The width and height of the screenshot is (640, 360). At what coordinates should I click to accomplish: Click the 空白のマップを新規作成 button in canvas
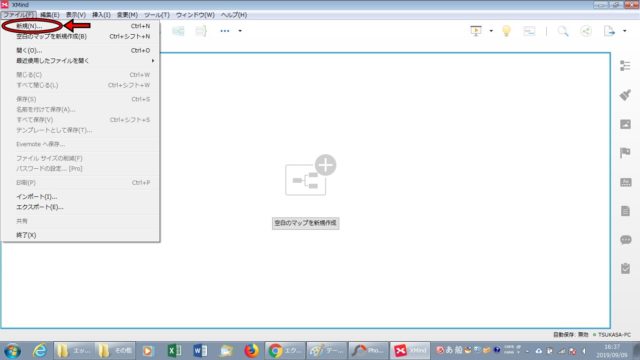305,223
